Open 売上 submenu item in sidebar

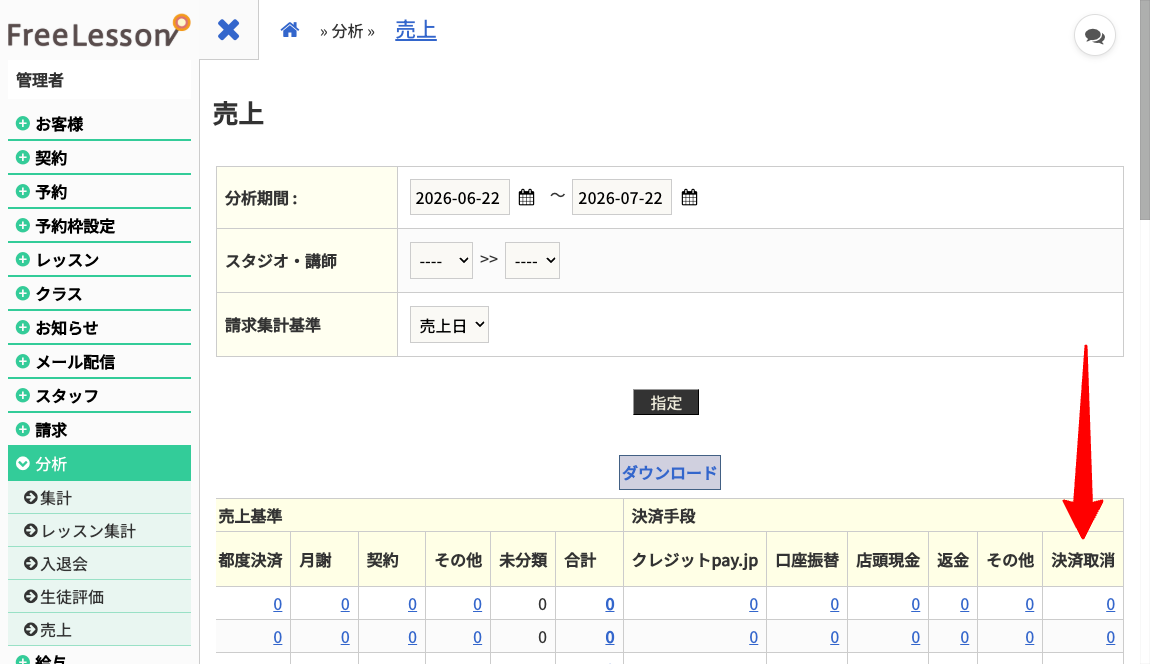(x=99, y=630)
